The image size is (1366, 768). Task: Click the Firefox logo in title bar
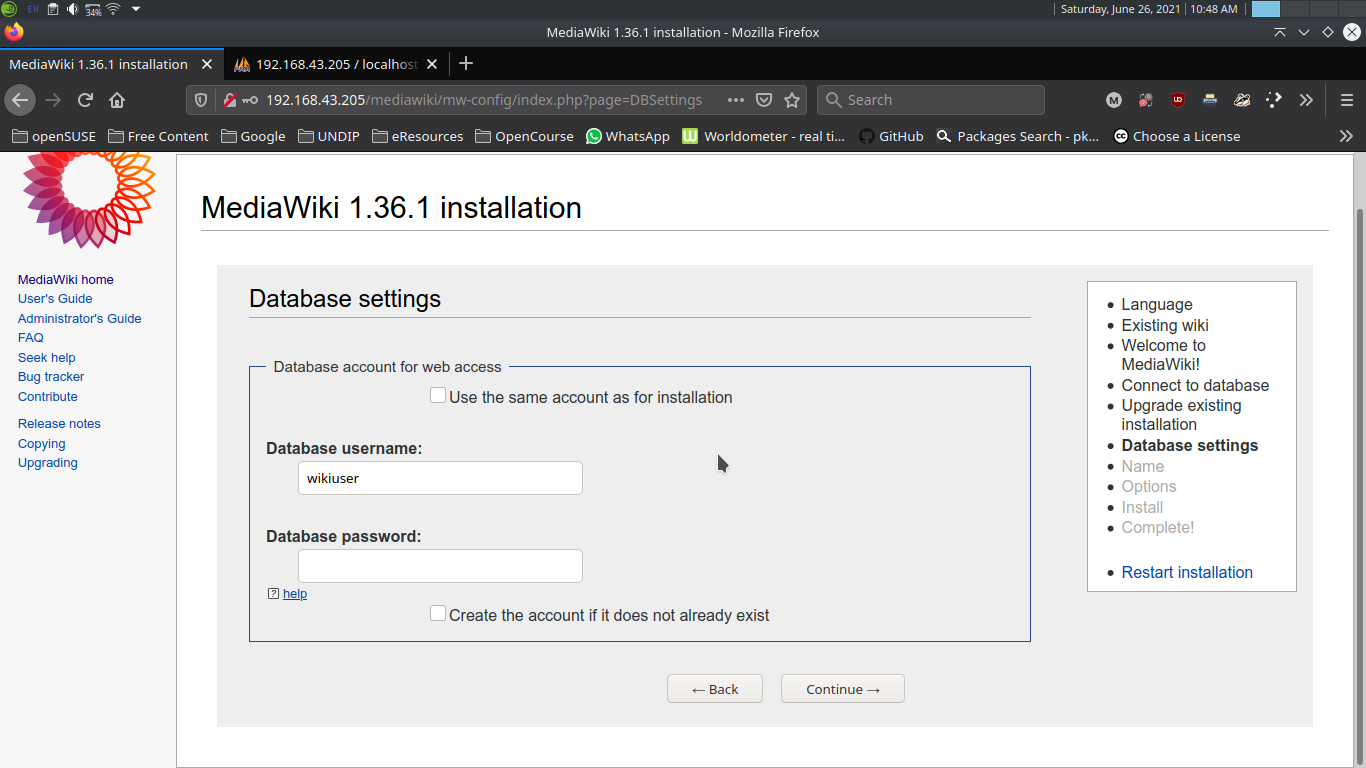[x=13, y=32]
